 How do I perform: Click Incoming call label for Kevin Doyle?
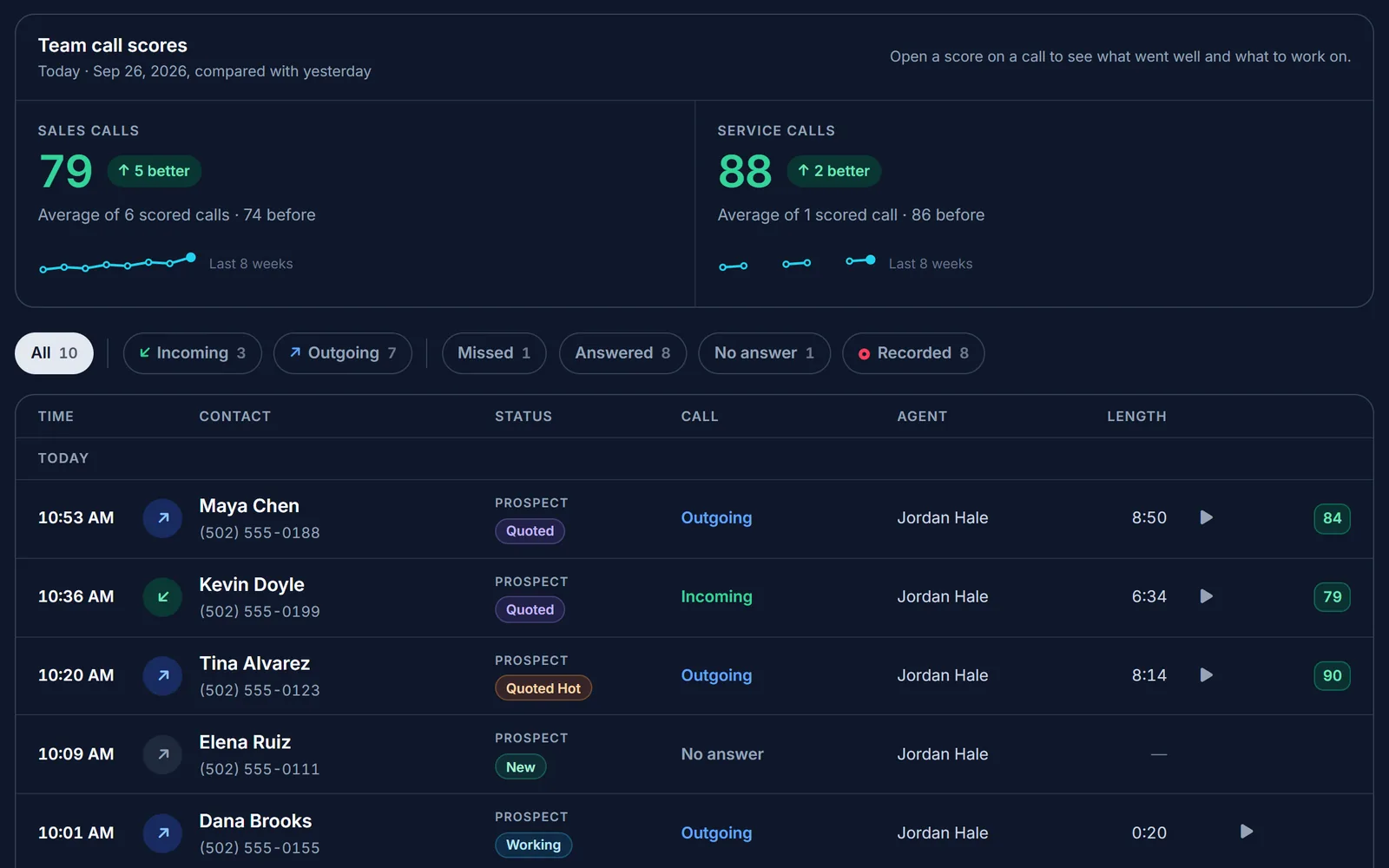[x=716, y=597]
